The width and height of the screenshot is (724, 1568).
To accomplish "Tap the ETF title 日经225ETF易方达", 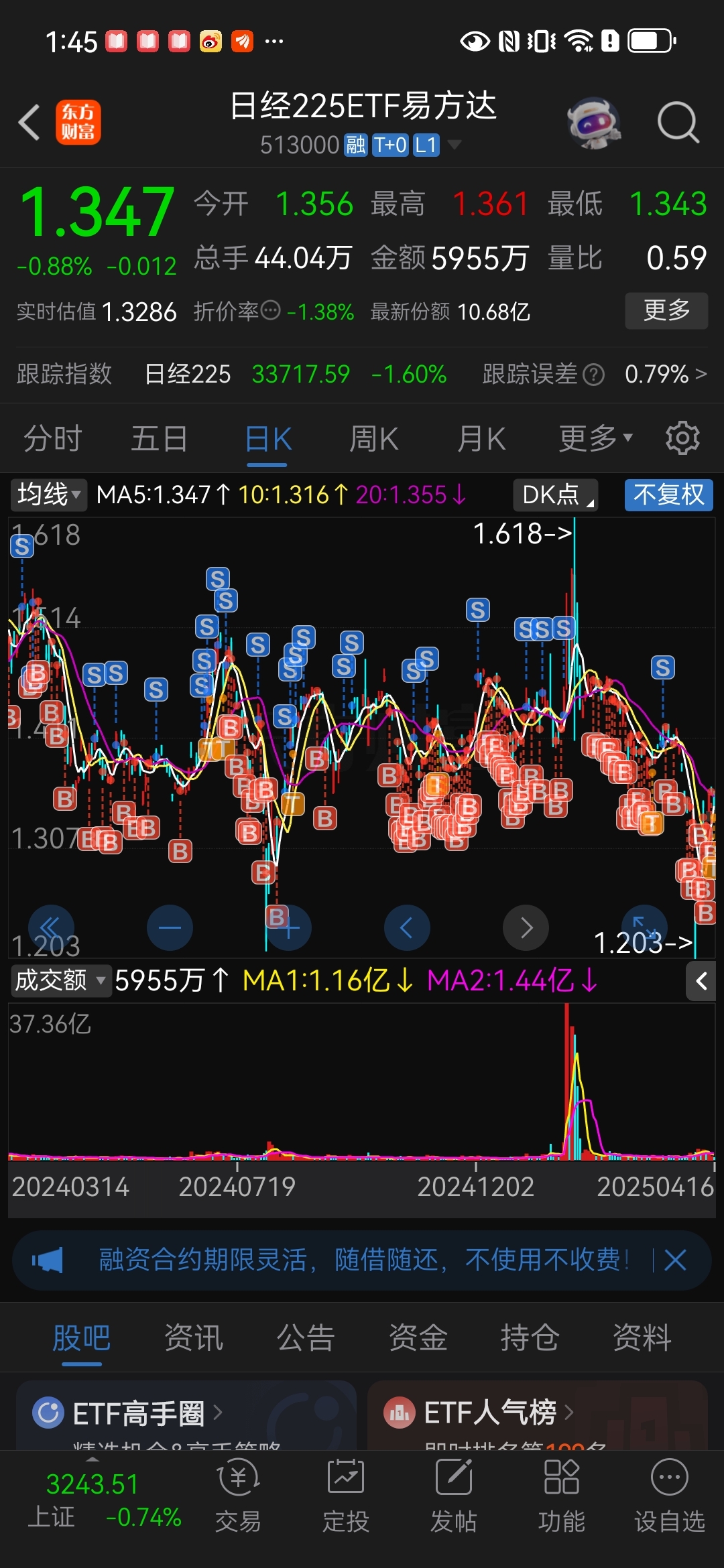I will coord(363,106).
